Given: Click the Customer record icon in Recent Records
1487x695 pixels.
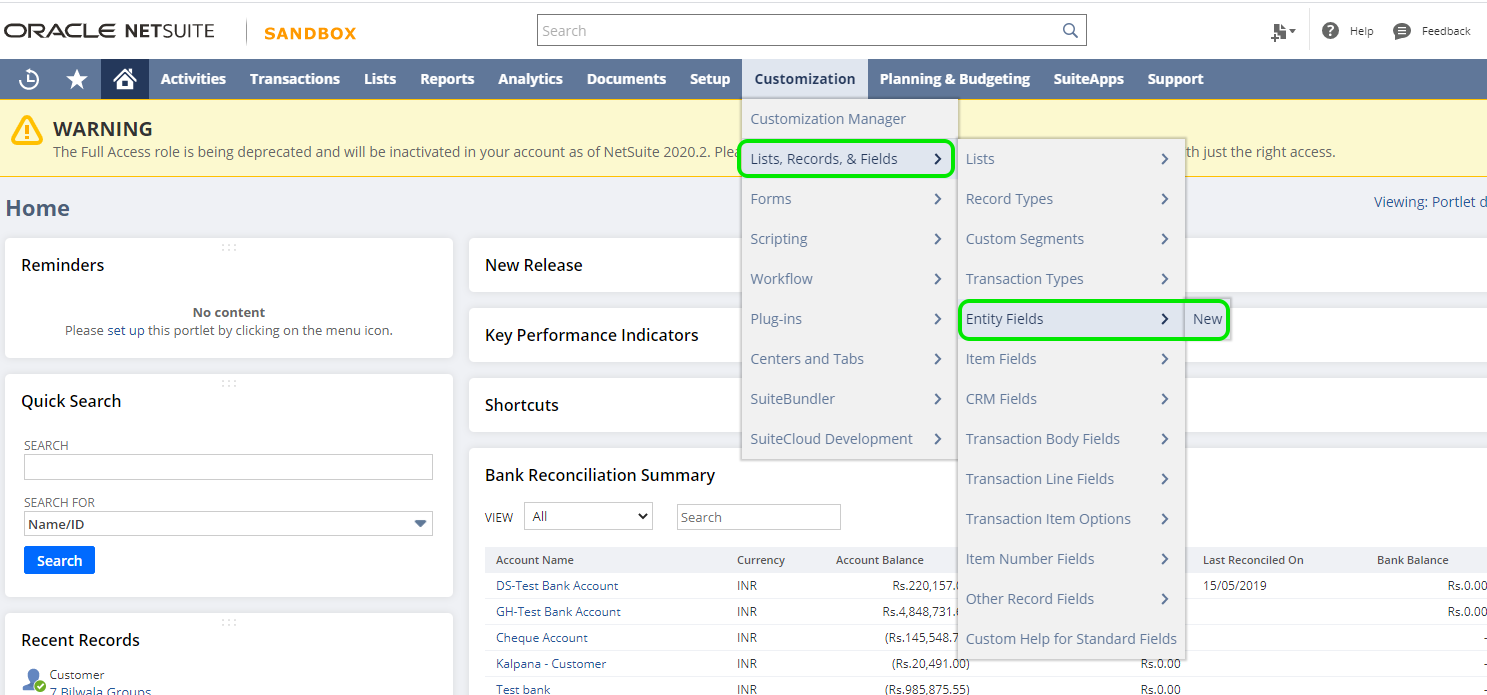Looking at the screenshot, I should (x=33, y=680).
